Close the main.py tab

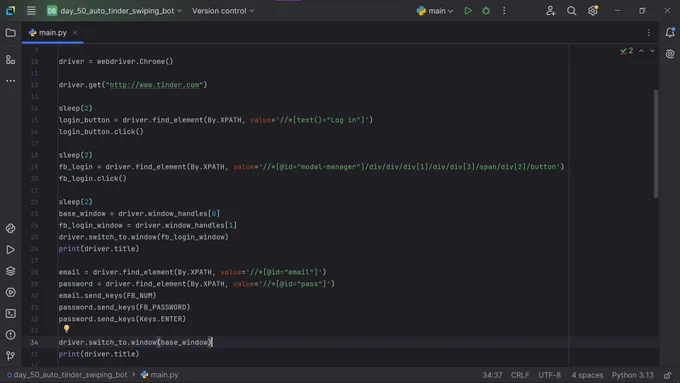click(x=75, y=33)
